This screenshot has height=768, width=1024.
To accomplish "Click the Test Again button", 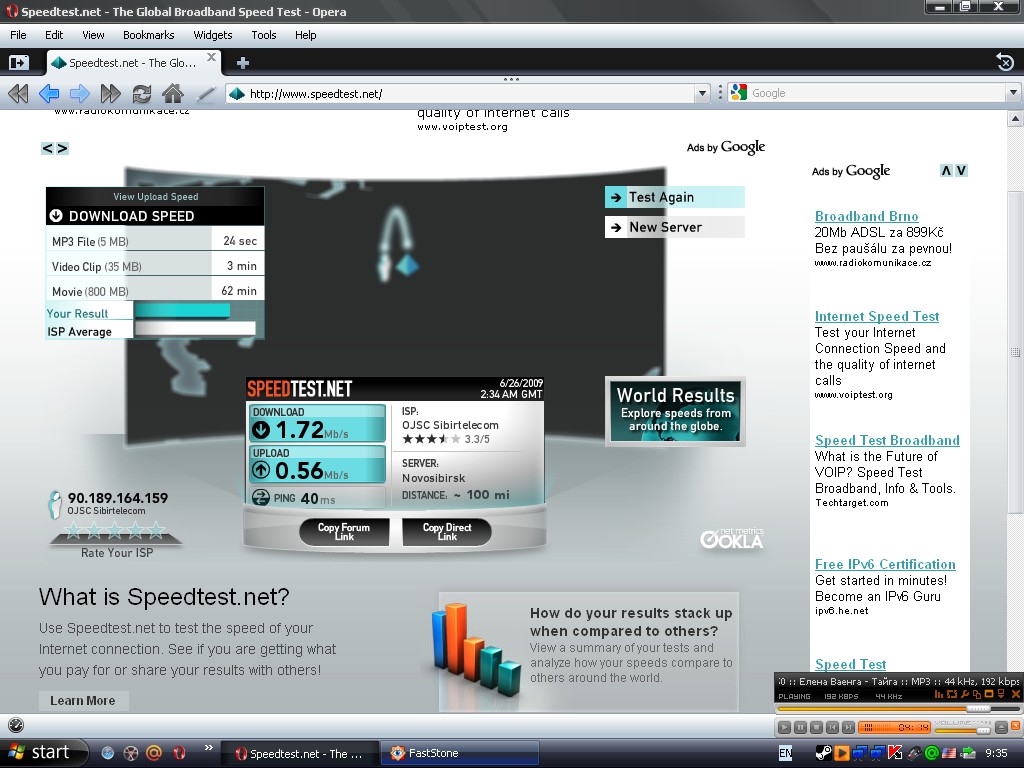I will [x=675, y=197].
